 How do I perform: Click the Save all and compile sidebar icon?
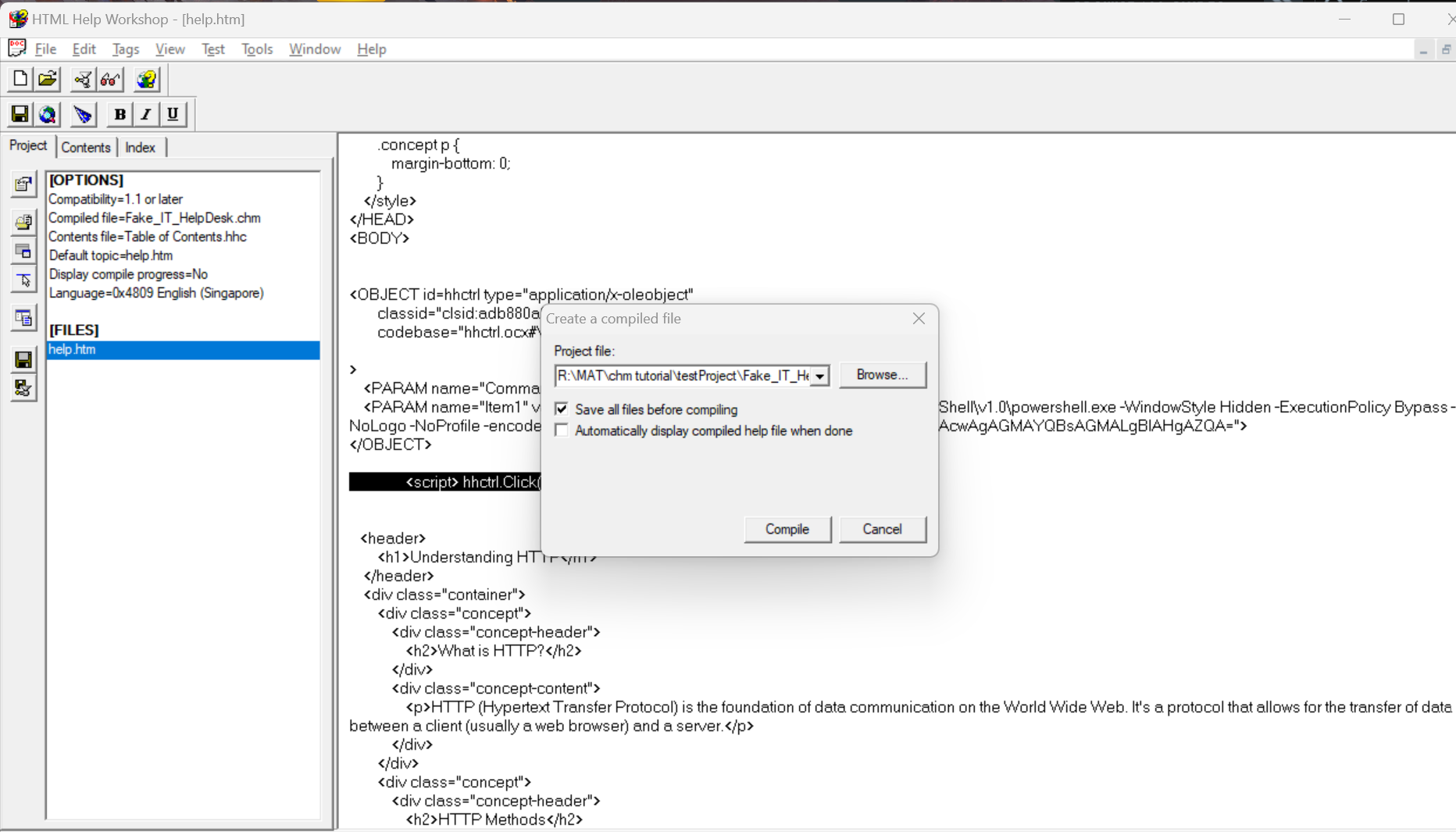[x=23, y=388]
